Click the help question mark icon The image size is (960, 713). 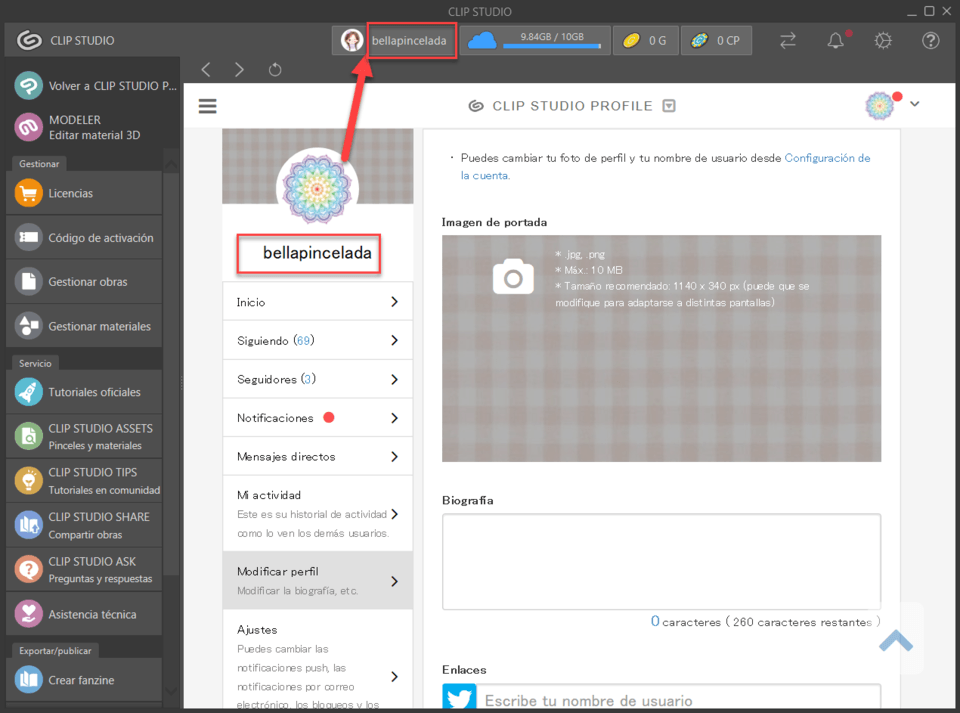coord(930,41)
